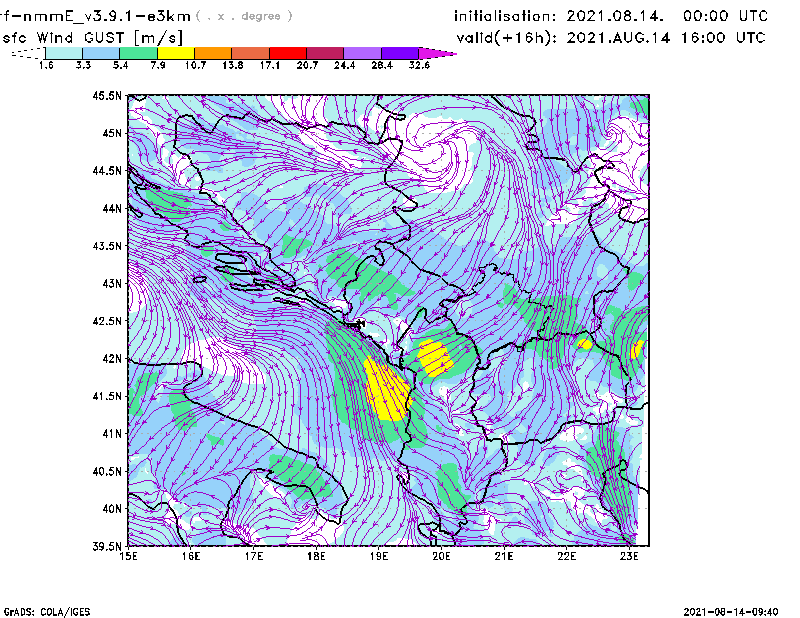Click the 41.5N latitude label
Viewport: 800px width, 618px height.
(107, 396)
